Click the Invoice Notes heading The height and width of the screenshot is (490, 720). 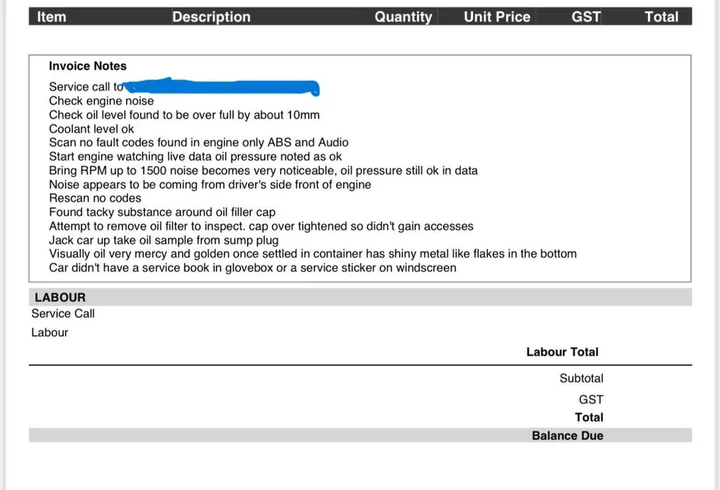click(x=88, y=66)
